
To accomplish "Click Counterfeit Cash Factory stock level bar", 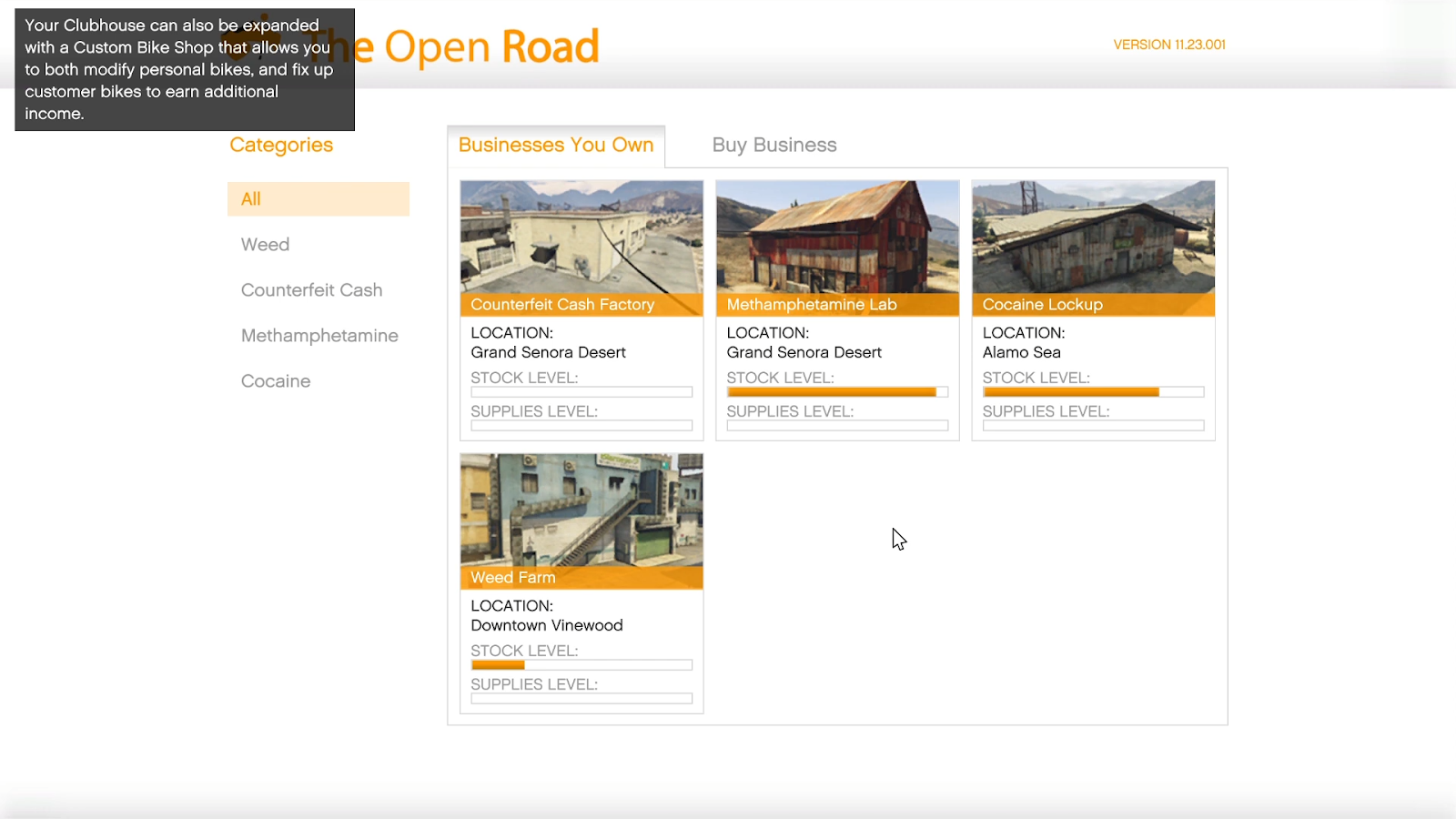I will (x=581, y=392).
